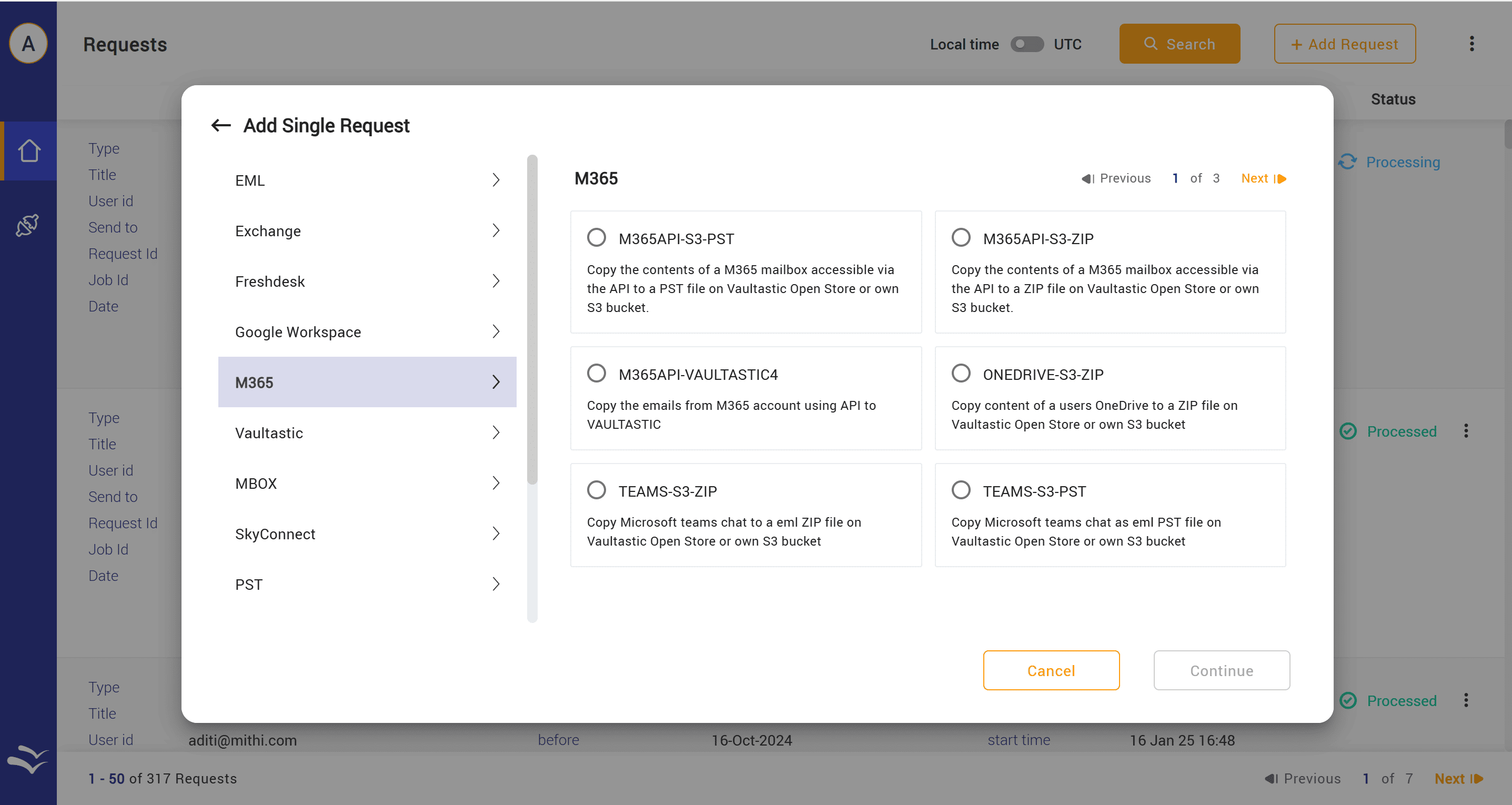1512x805 pixels.
Task: Toggle the Local time / UTC switch
Action: (x=1026, y=45)
